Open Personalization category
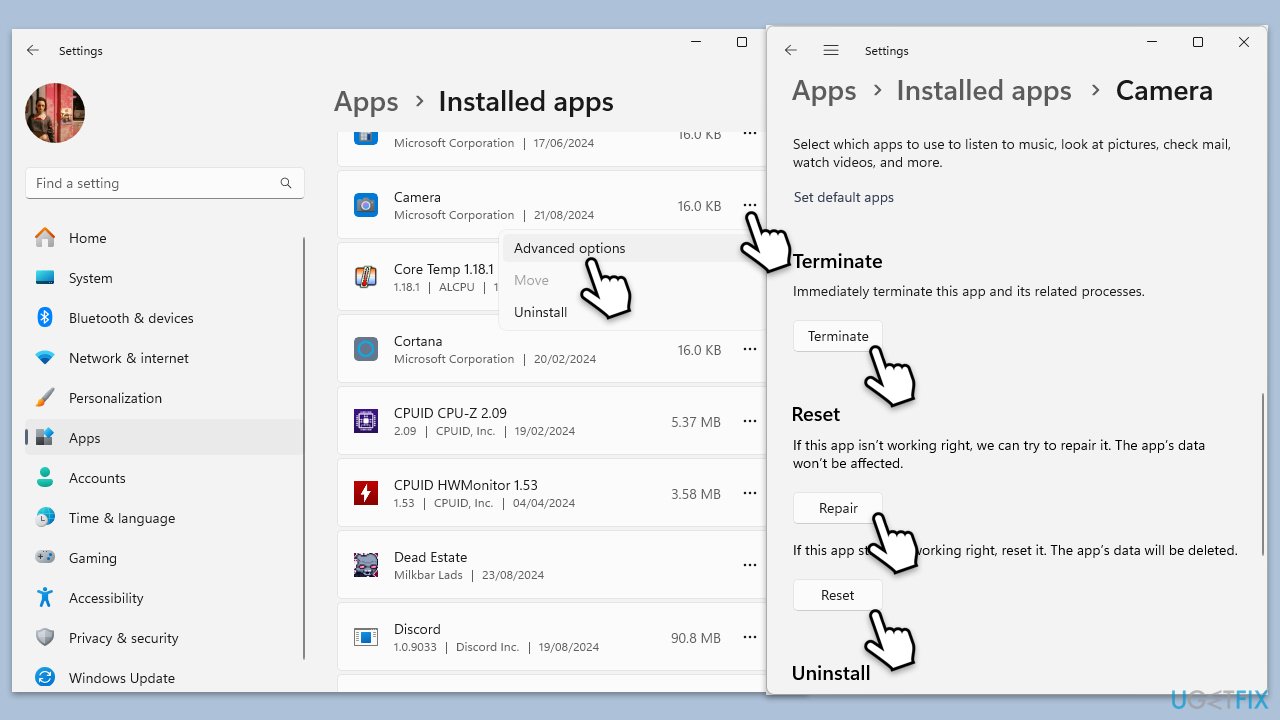 tap(165, 398)
